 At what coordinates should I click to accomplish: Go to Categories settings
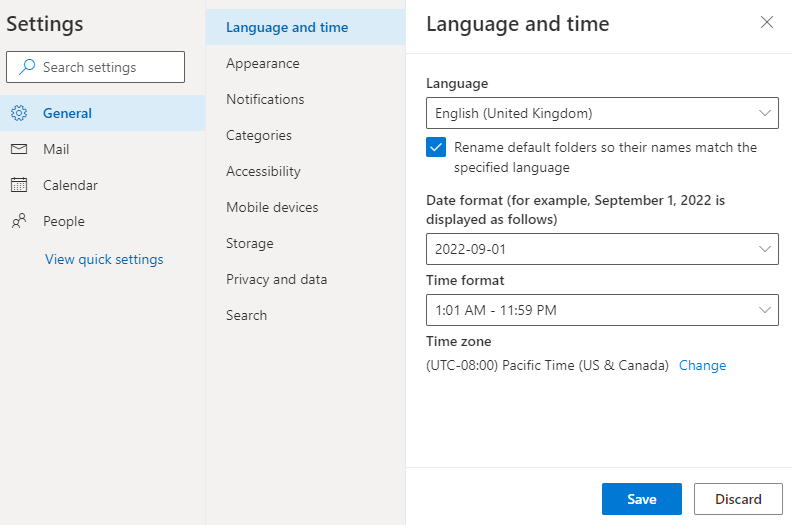click(259, 135)
